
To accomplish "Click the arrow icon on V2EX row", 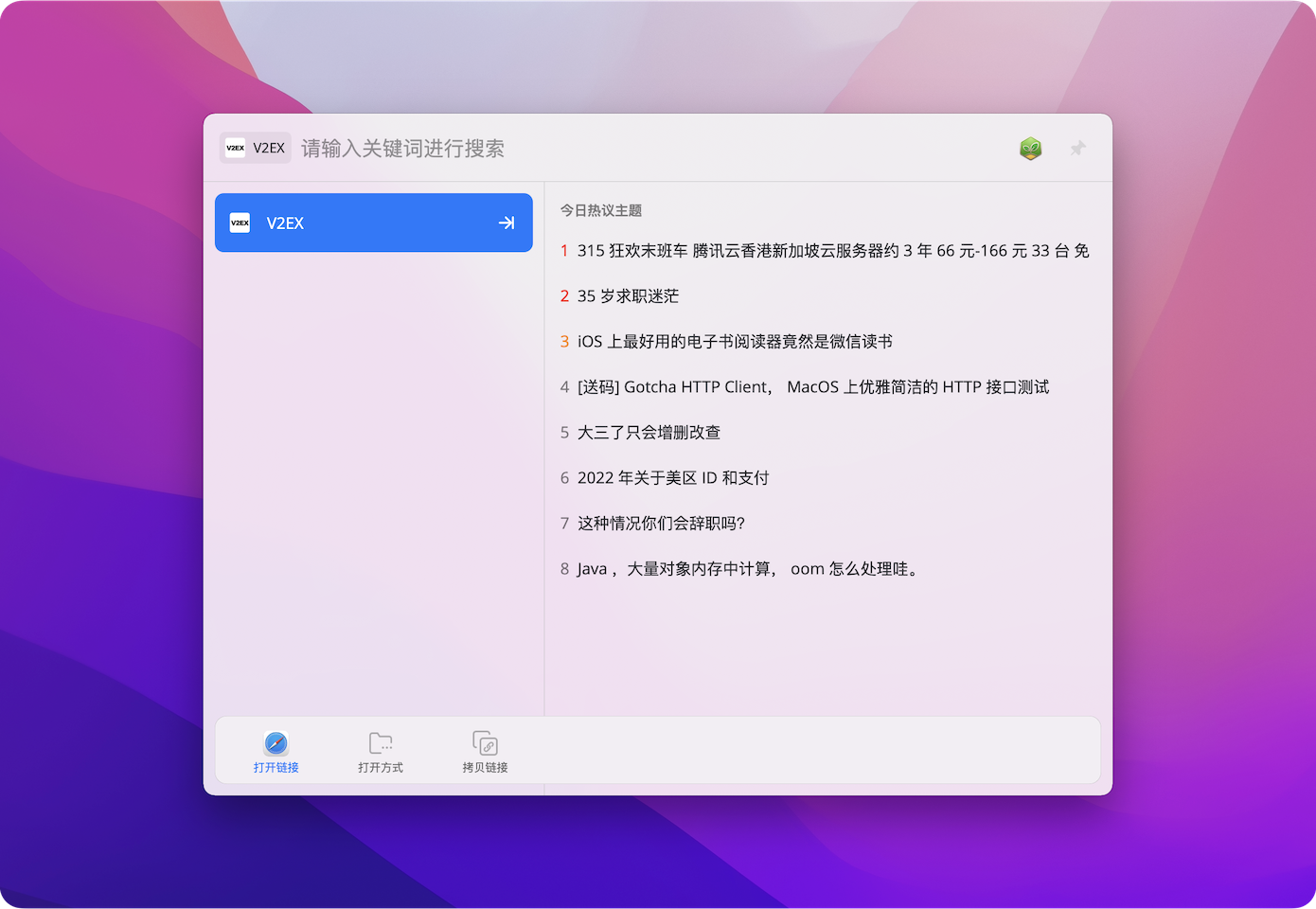I will coord(507,223).
